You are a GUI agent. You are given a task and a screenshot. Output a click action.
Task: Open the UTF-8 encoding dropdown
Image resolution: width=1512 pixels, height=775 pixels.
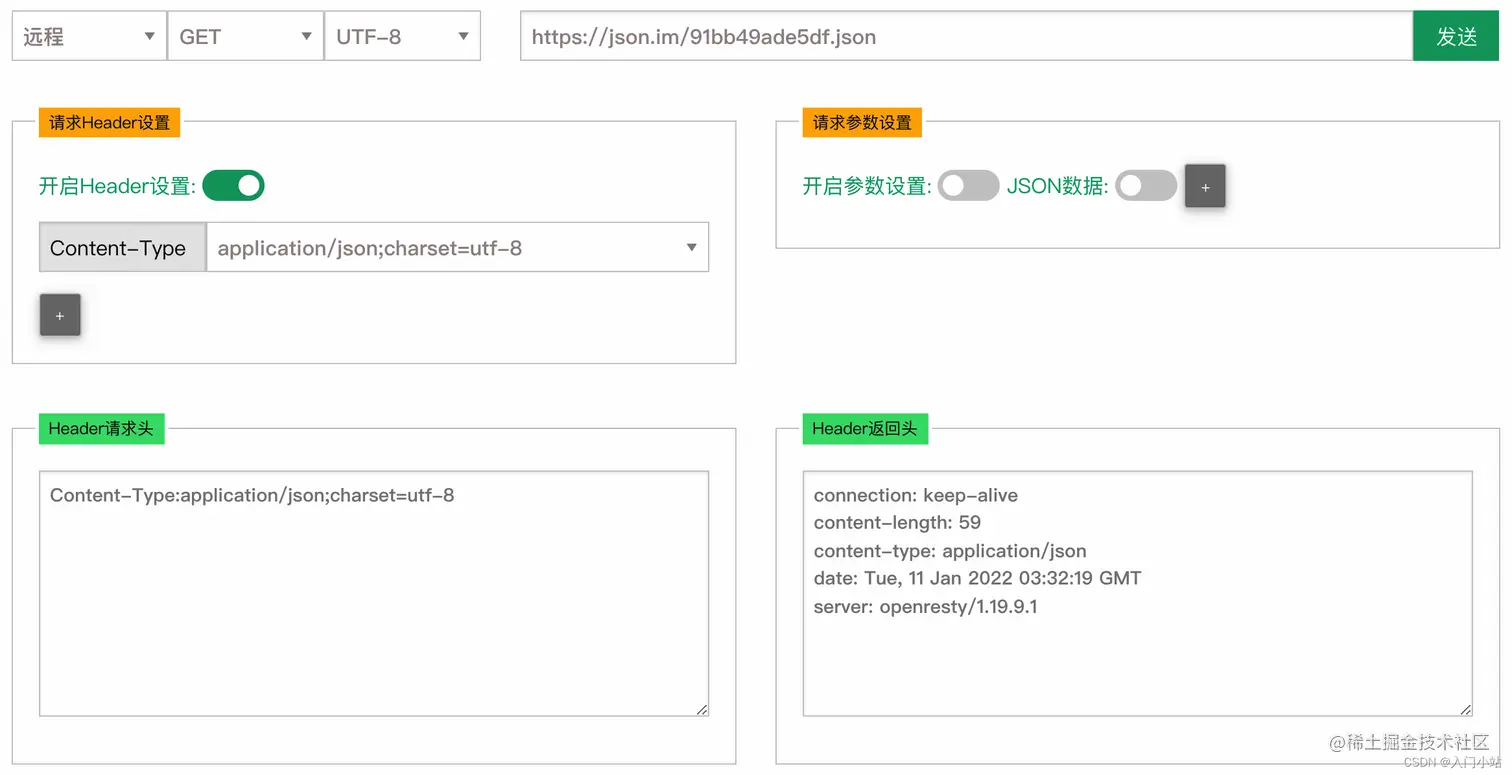(x=402, y=36)
